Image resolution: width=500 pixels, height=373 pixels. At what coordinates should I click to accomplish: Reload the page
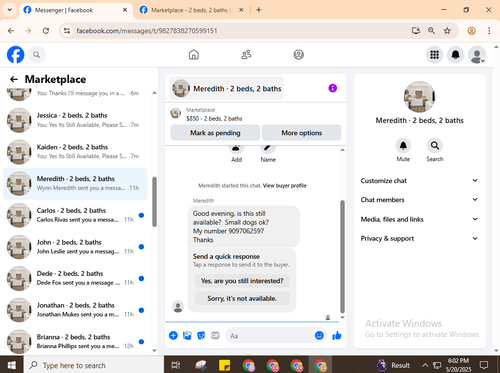click(x=46, y=31)
